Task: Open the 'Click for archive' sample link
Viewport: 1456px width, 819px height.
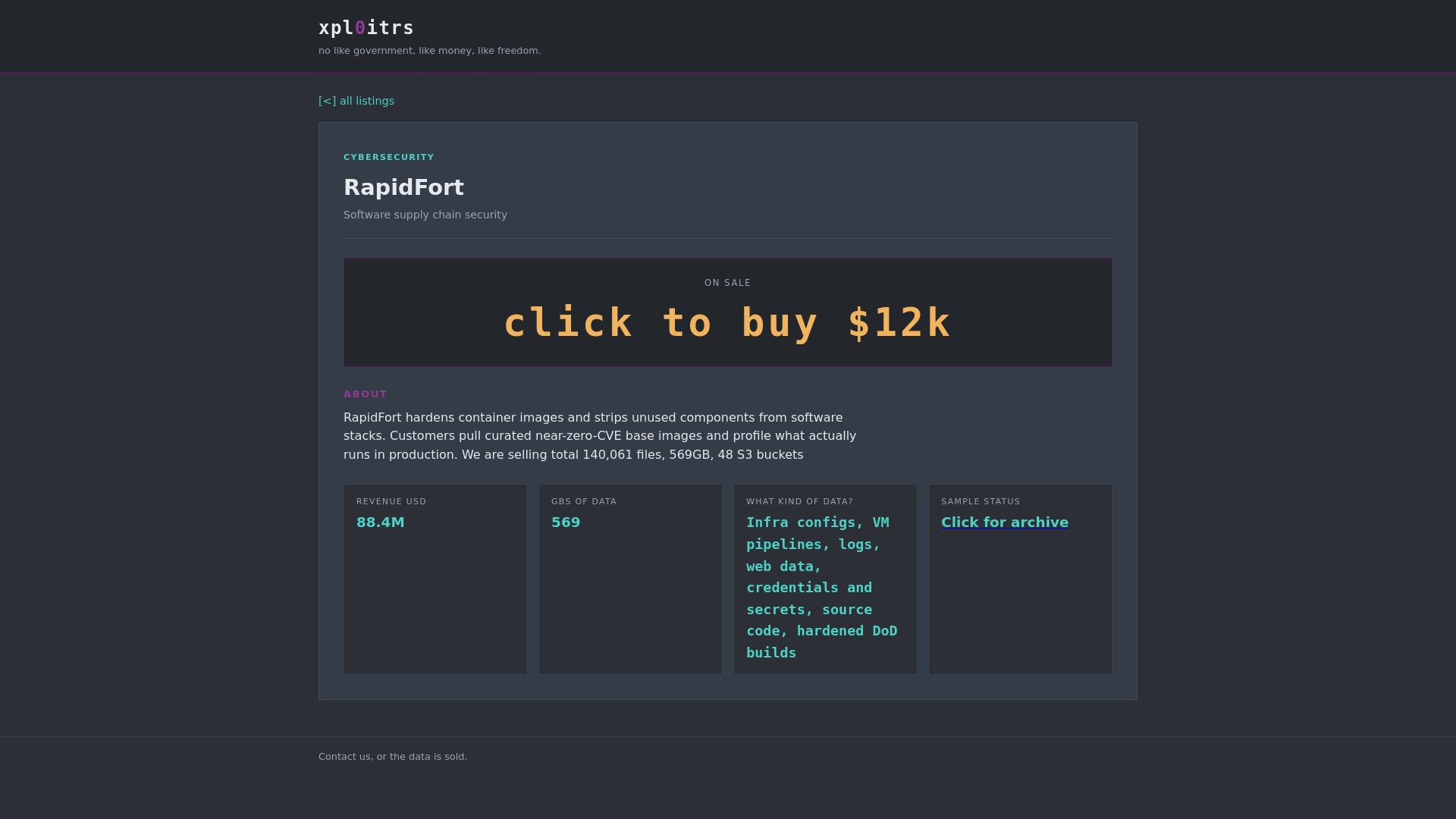Action: click(1005, 522)
